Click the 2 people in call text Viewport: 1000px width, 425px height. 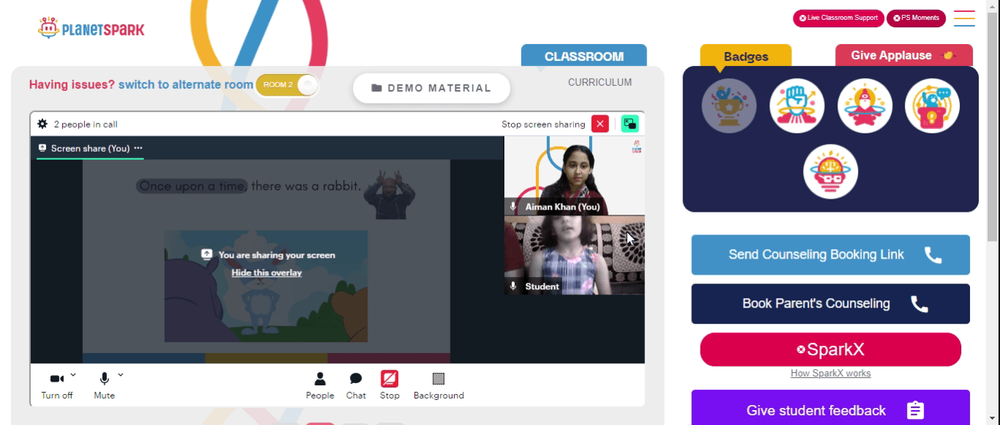tap(85, 124)
